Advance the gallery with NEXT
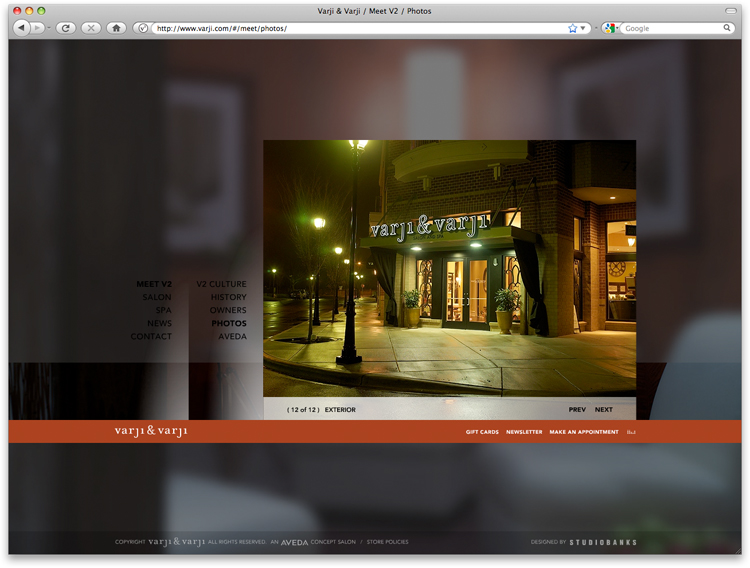Viewport: 750px width, 568px height. click(604, 410)
